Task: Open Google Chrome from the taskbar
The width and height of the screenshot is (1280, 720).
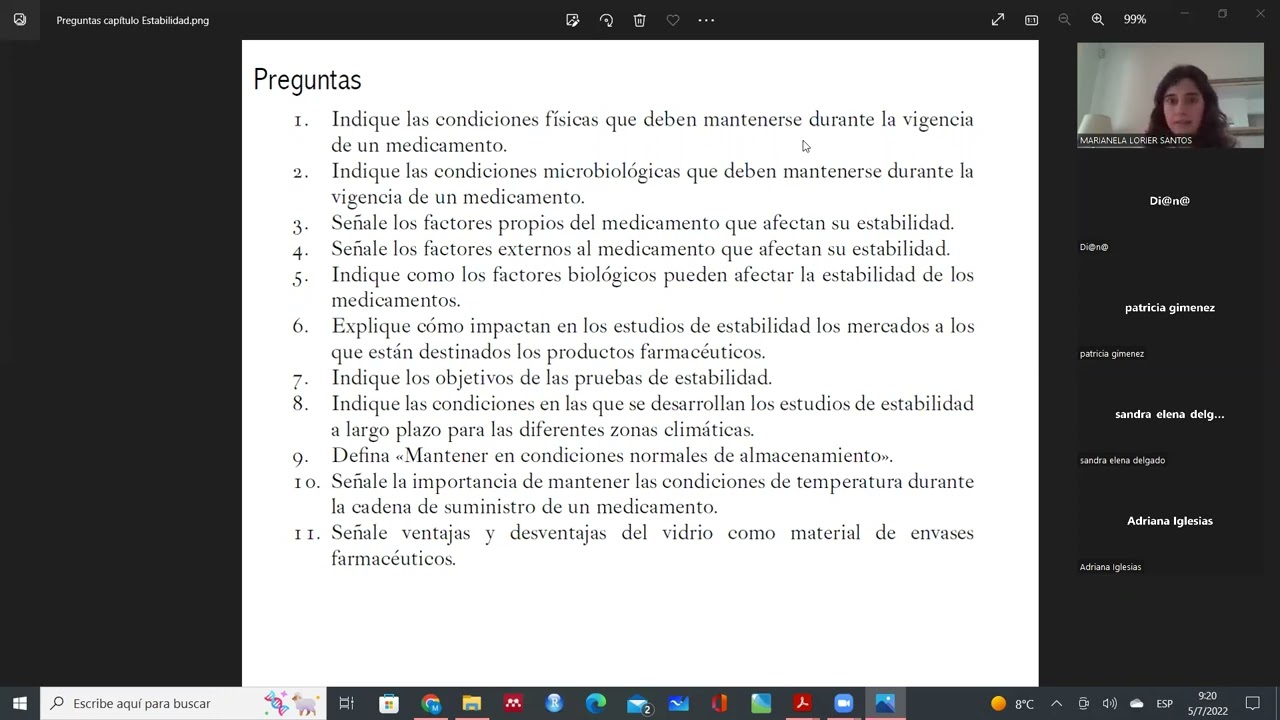Action: pyautogui.click(x=431, y=703)
